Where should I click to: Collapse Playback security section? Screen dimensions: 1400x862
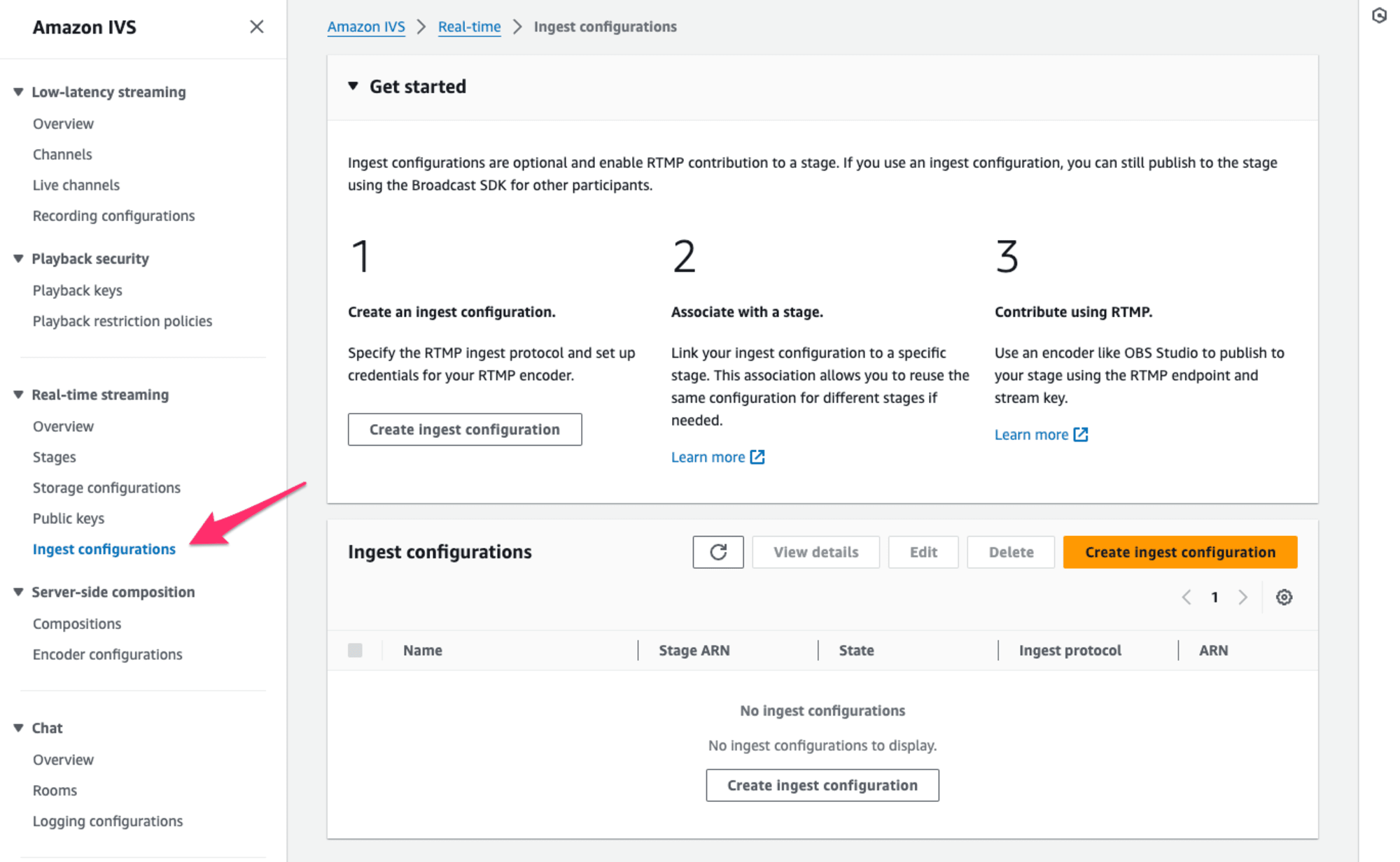point(19,258)
